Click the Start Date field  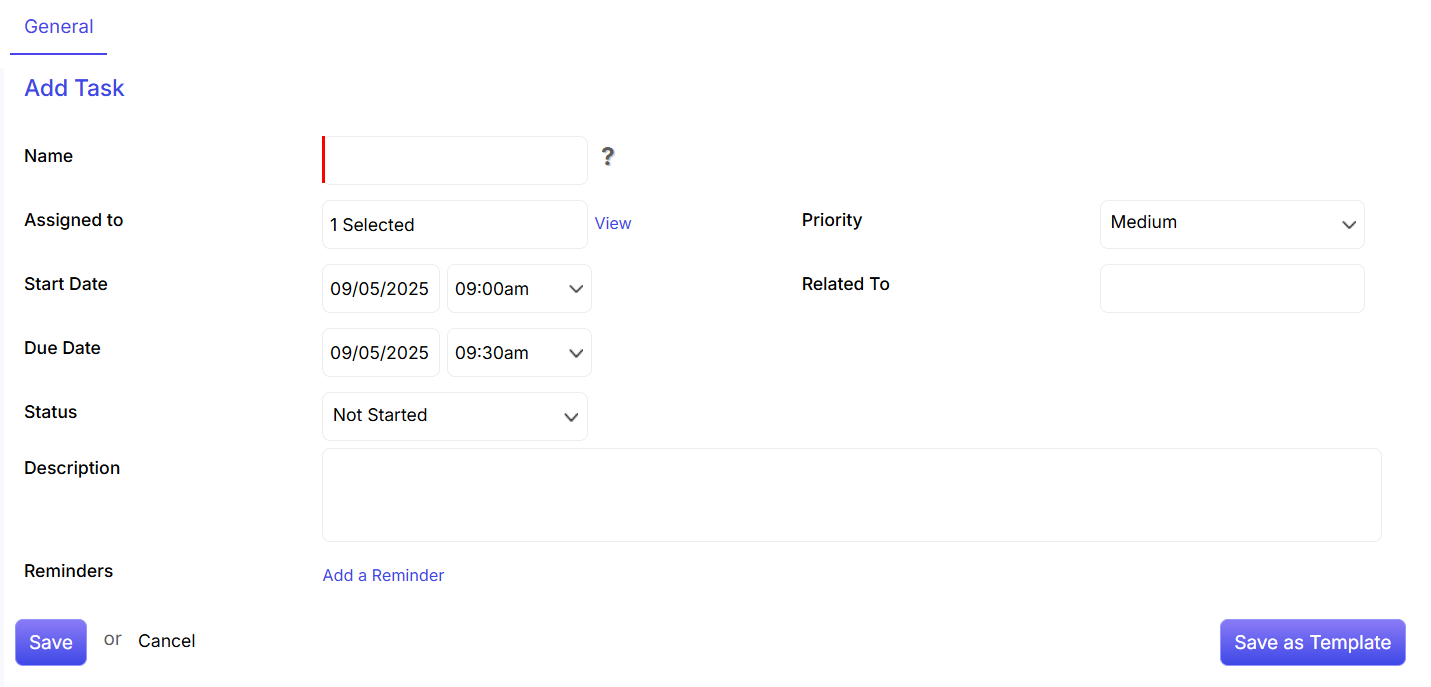pyautogui.click(x=380, y=289)
